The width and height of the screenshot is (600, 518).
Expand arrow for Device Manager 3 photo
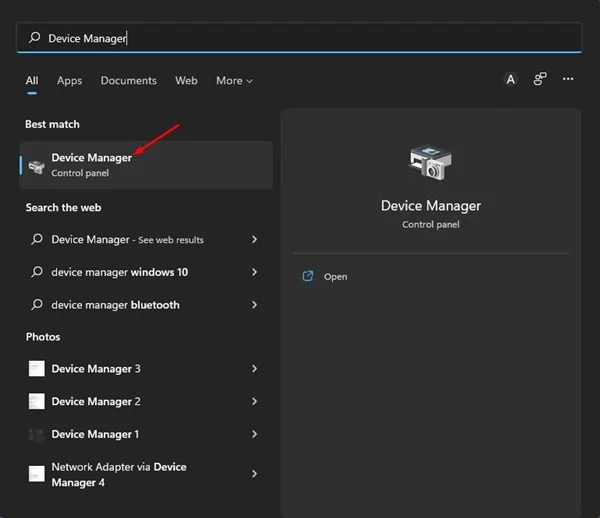pyautogui.click(x=255, y=369)
